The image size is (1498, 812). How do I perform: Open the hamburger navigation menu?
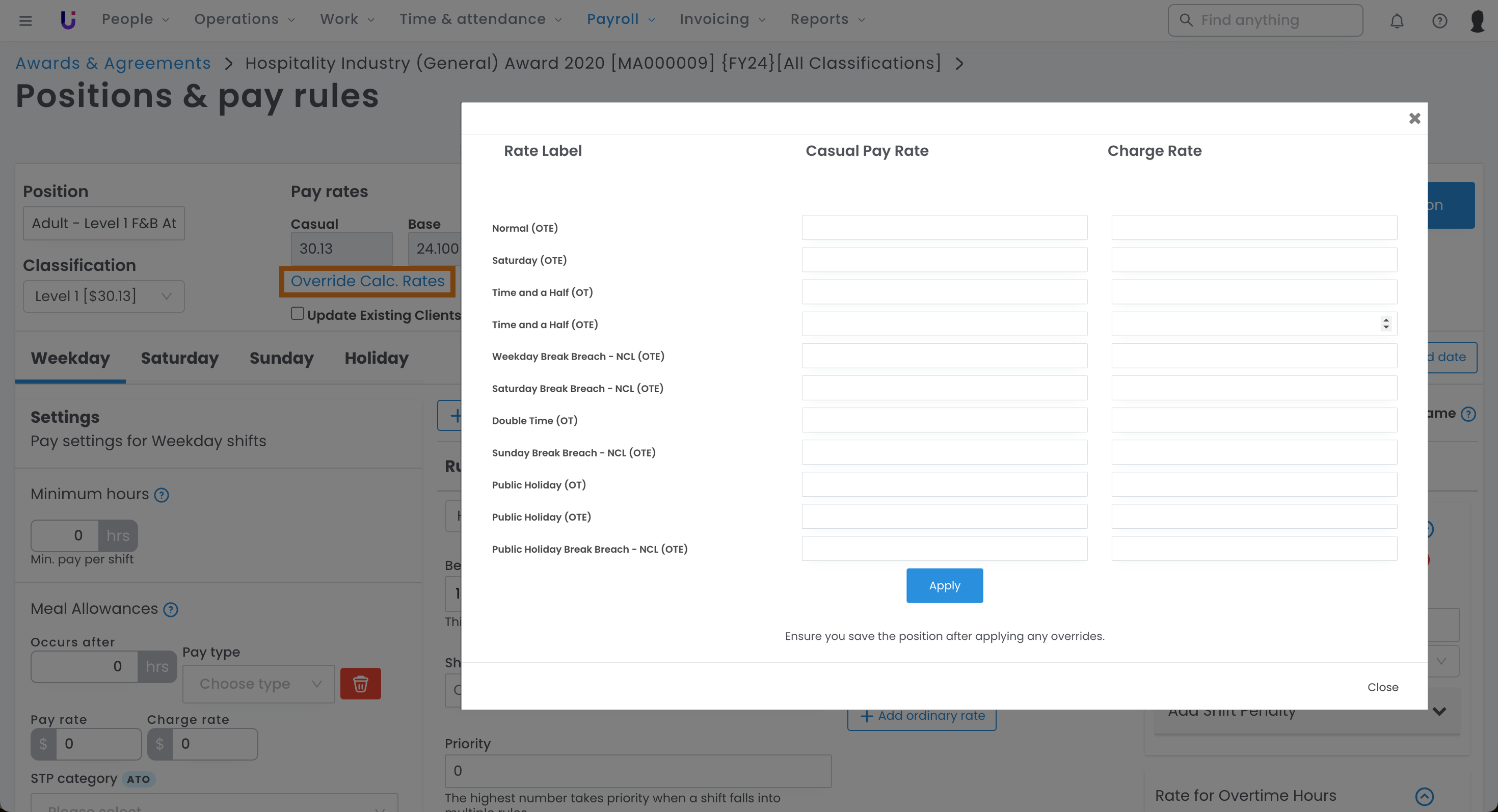pos(25,21)
